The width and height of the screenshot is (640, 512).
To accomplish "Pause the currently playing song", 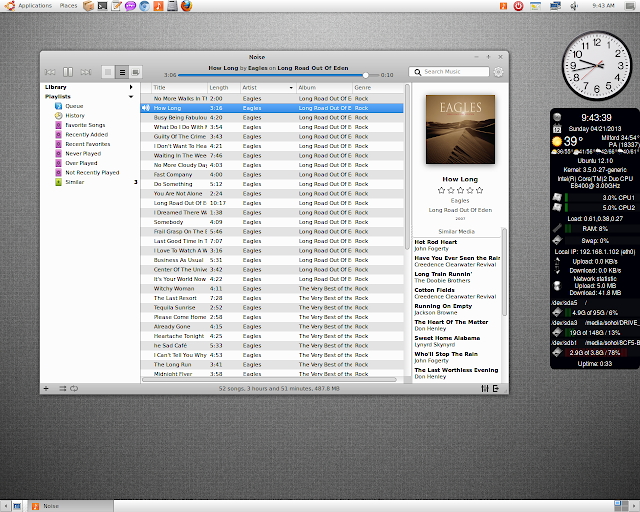I will (x=68, y=72).
